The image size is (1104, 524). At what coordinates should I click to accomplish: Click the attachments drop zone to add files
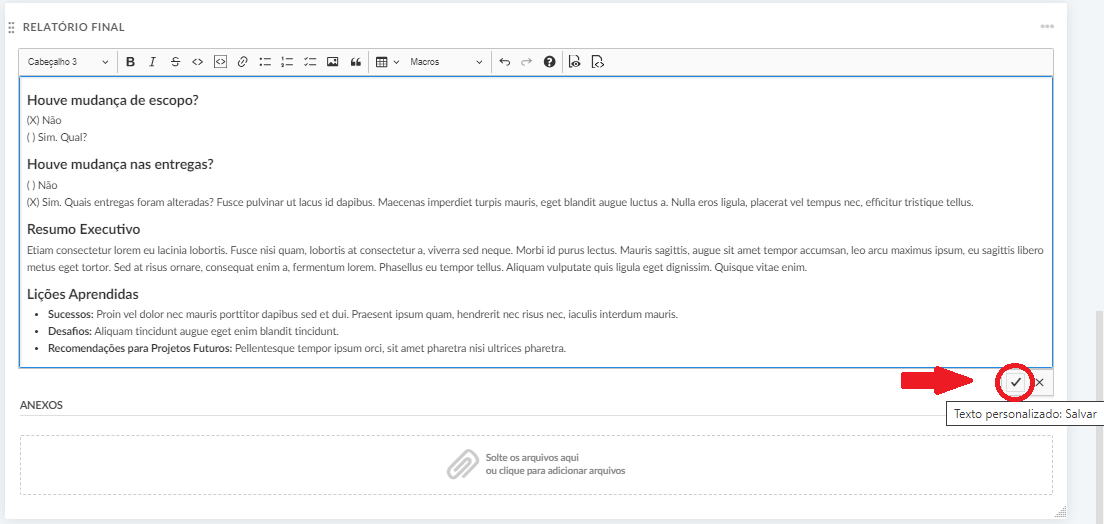(x=536, y=464)
